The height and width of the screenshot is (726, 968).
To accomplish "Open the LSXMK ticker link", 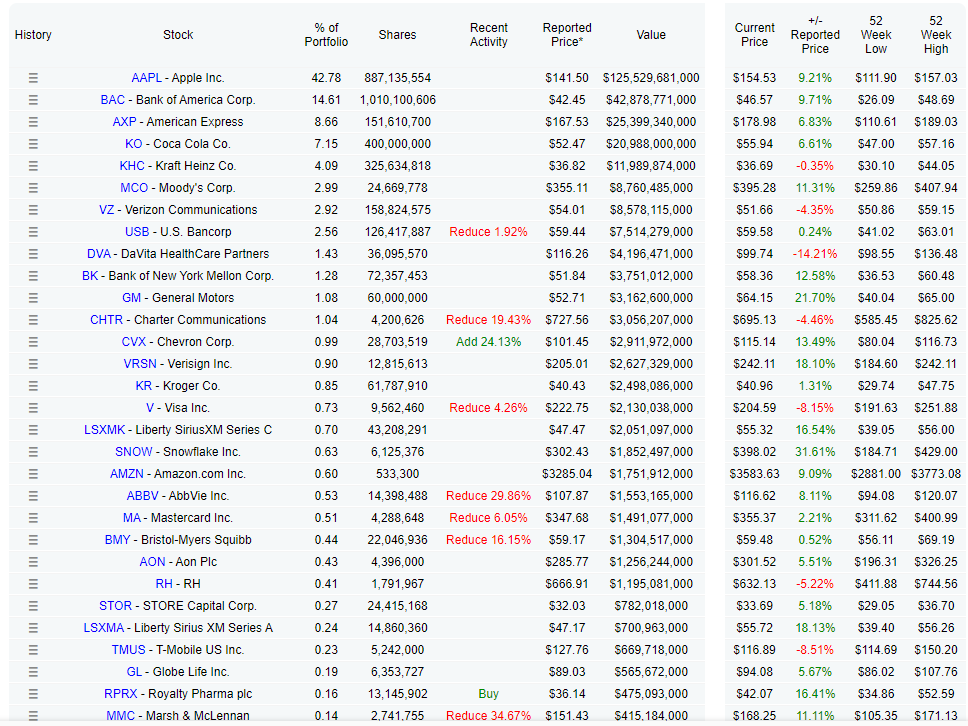I will click(x=104, y=430).
